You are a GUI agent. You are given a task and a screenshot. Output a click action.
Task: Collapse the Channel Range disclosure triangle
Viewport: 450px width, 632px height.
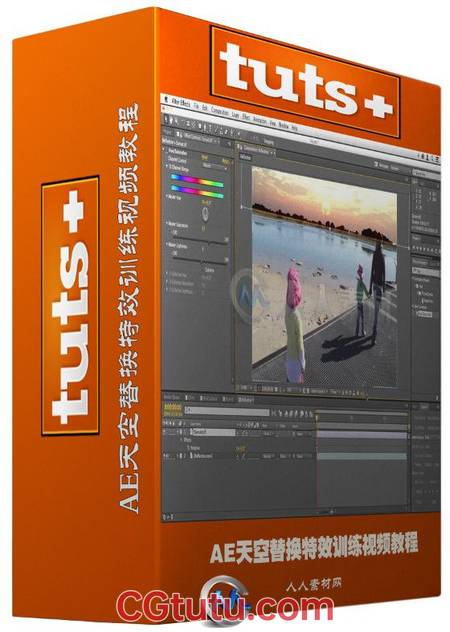(x=167, y=166)
